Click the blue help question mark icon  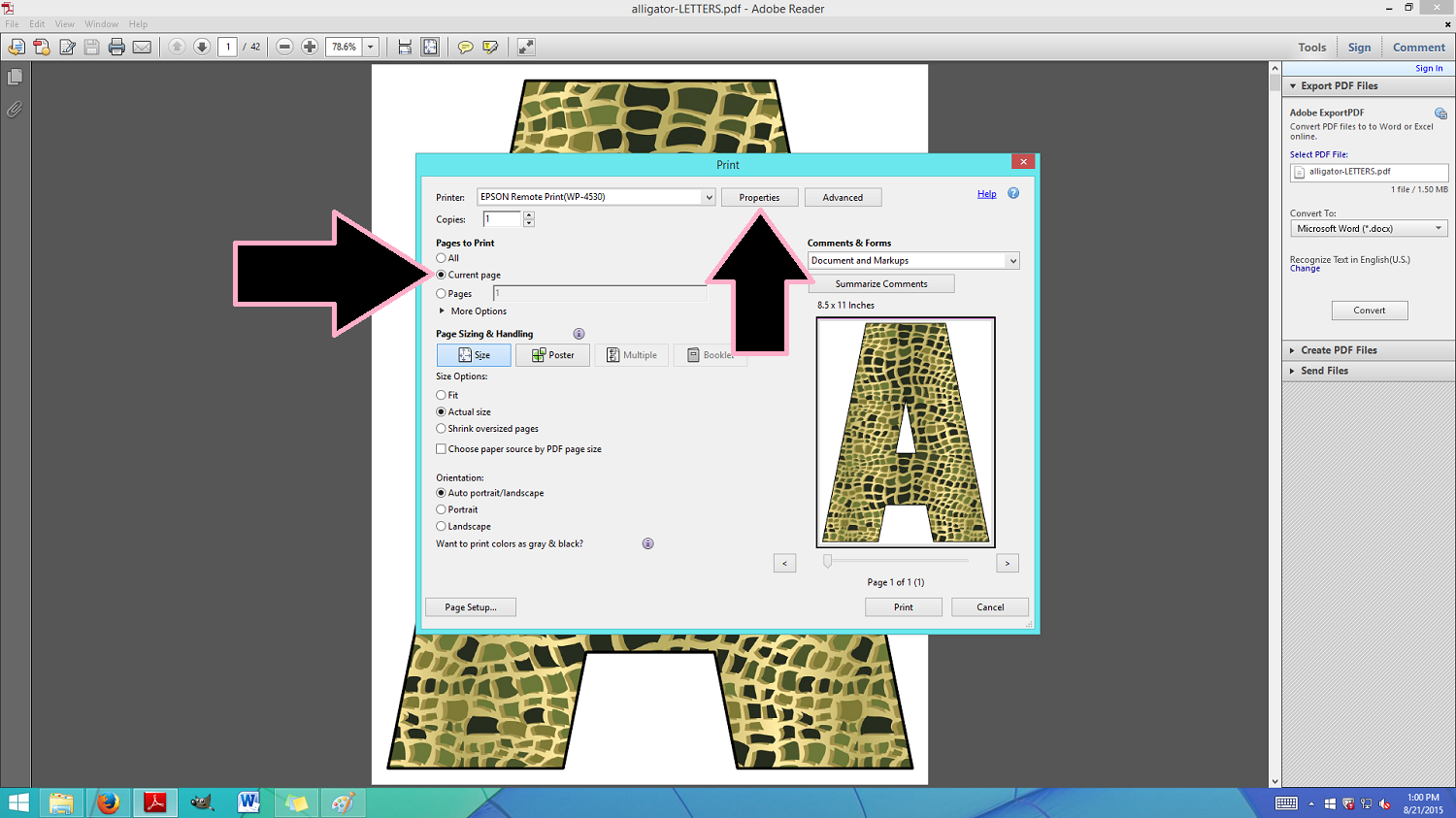(1013, 193)
